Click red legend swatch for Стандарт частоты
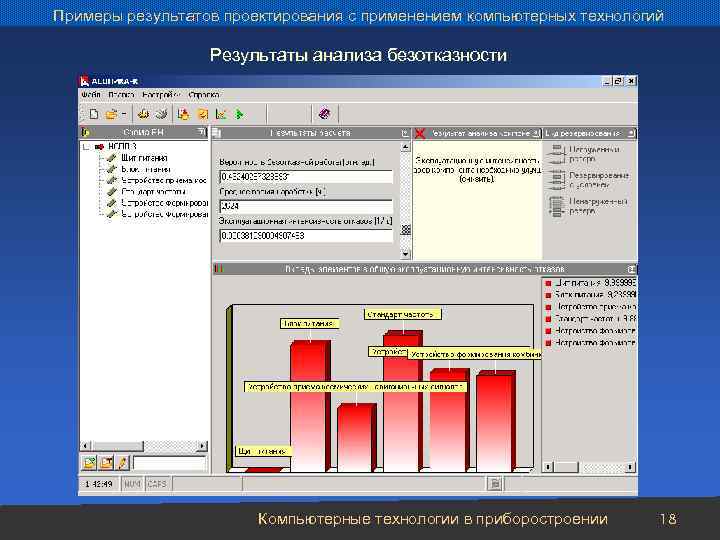720x540 pixels. [548, 319]
